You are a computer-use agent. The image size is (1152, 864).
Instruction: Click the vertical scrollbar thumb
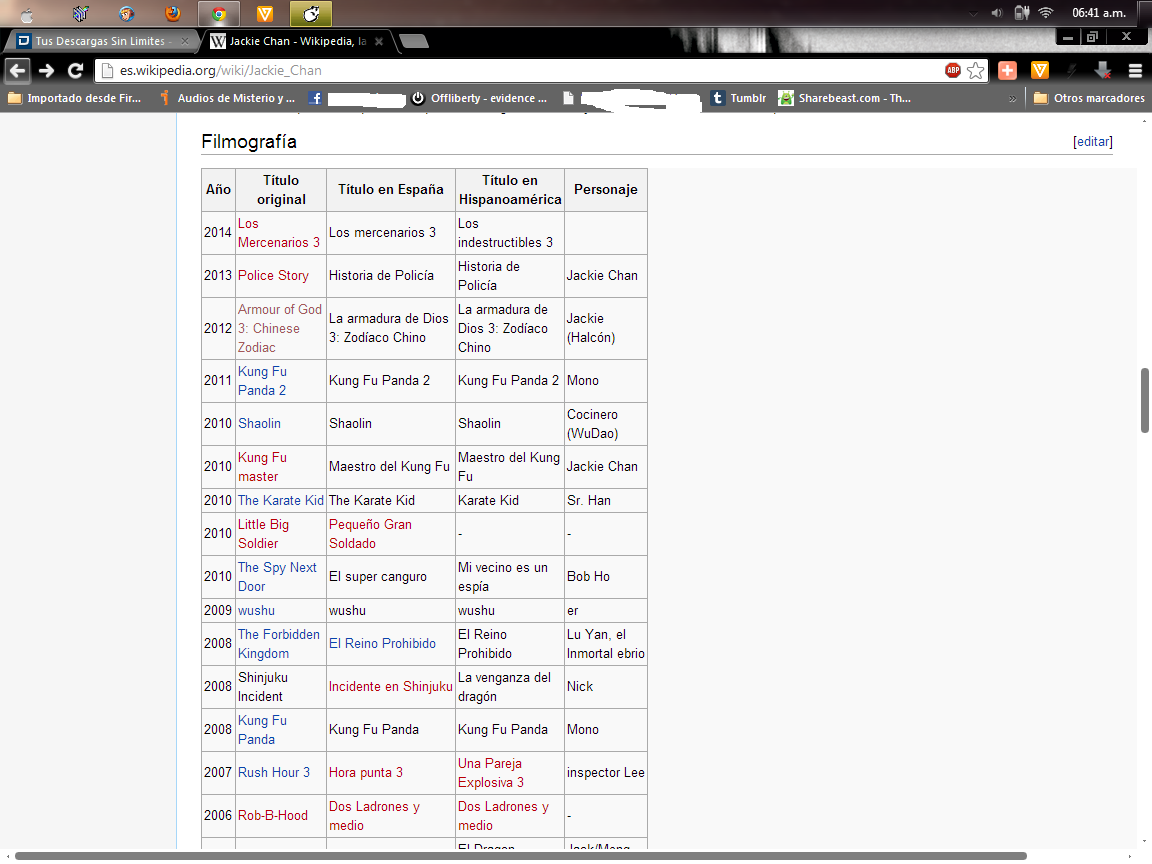pyautogui.click(x=1145, y=400)
